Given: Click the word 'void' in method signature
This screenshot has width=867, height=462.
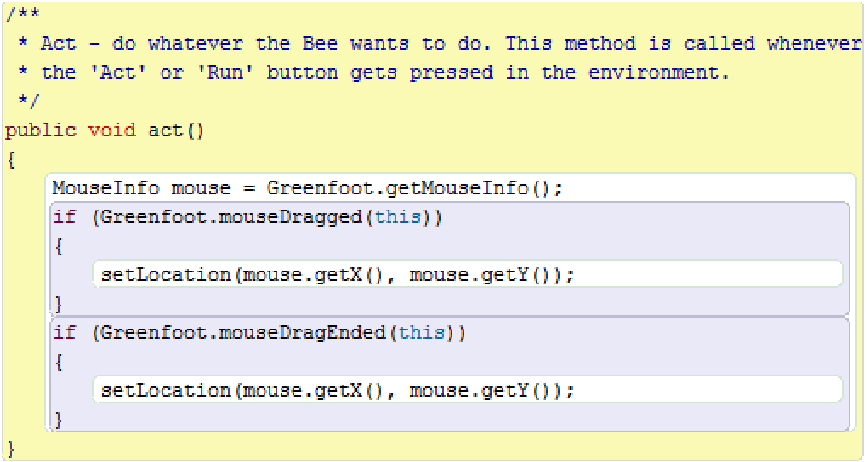Looking at the screenshot, I should (x=112, y=130).
